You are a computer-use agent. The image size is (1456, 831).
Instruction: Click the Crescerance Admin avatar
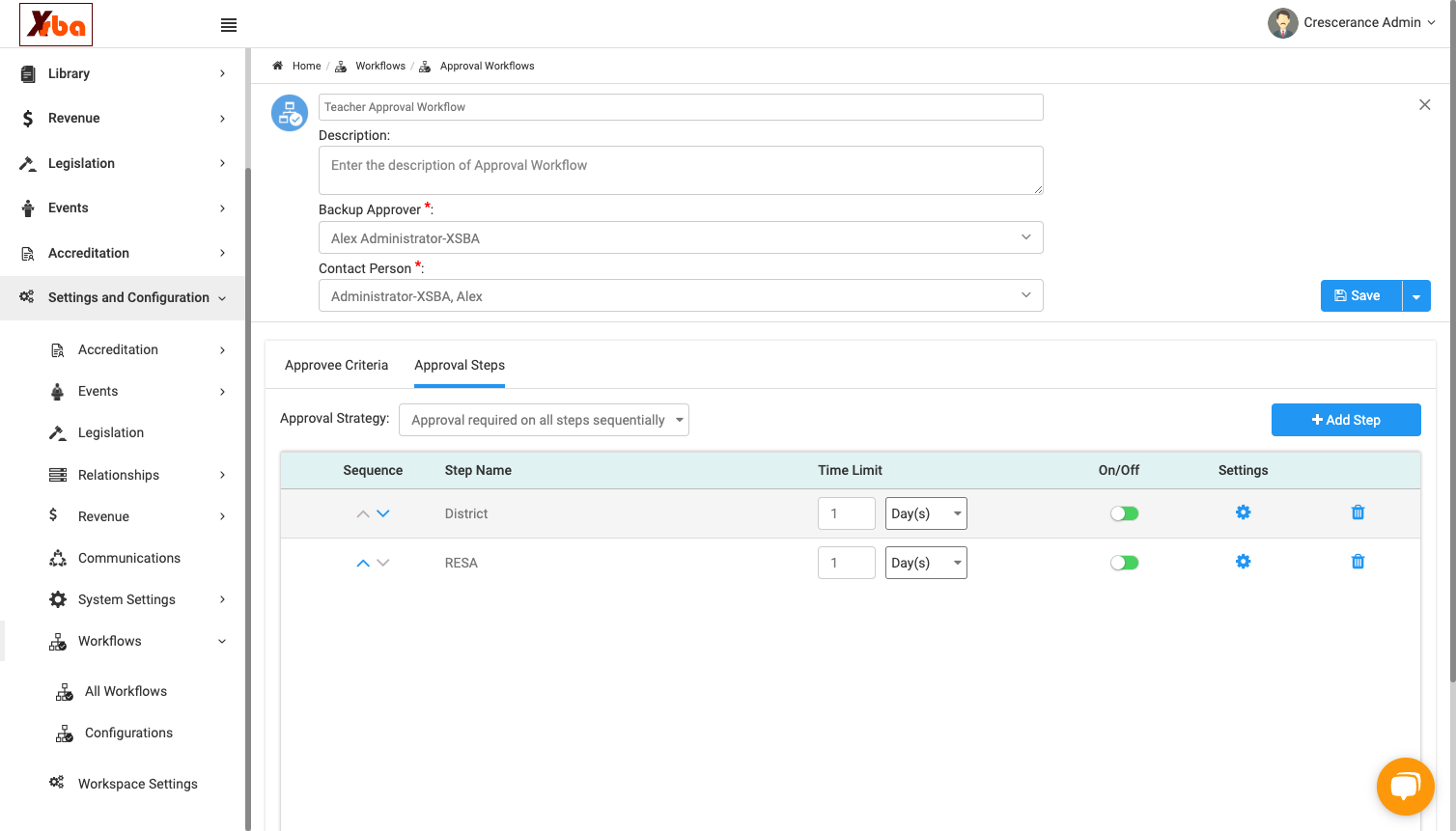1282,23
